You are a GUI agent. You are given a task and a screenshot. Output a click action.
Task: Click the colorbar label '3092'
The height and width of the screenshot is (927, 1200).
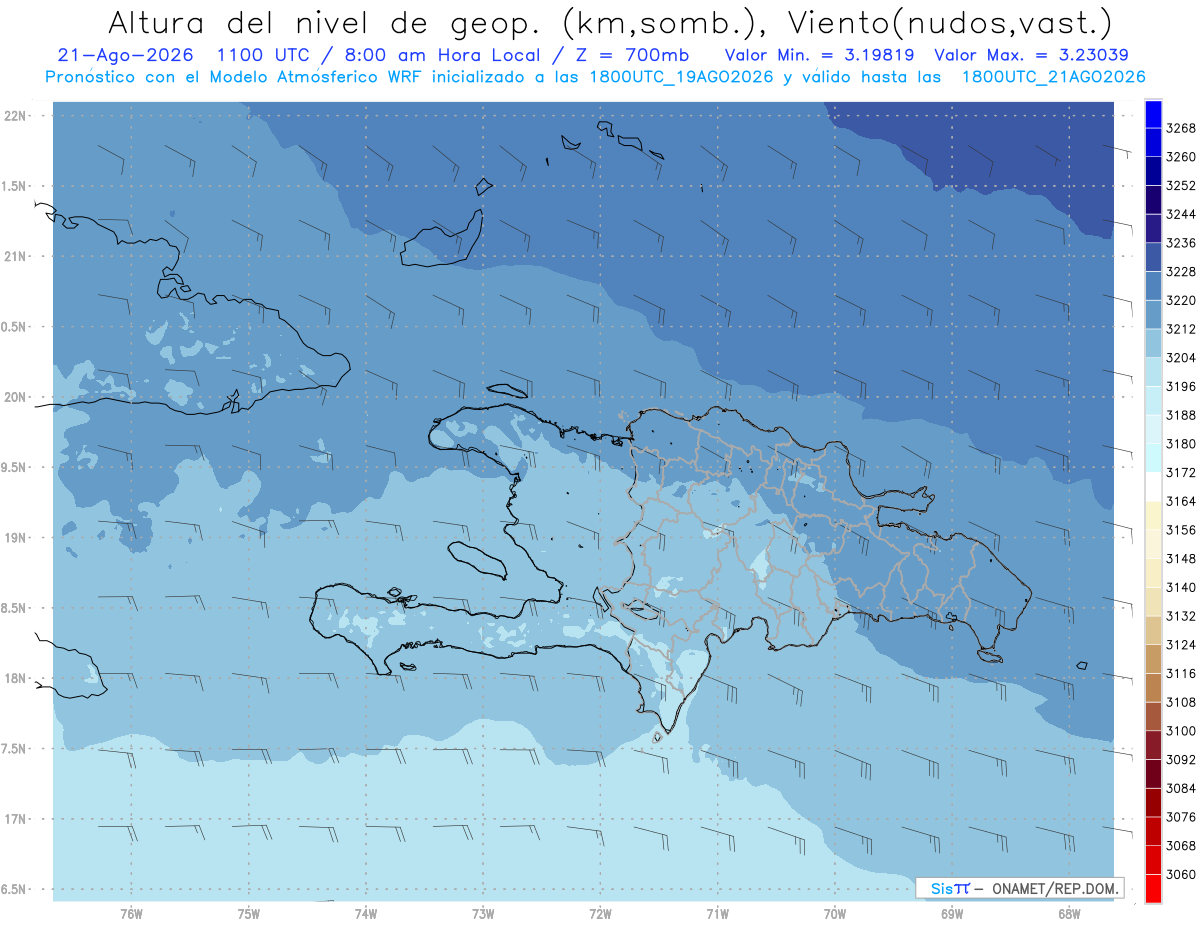1181,759
